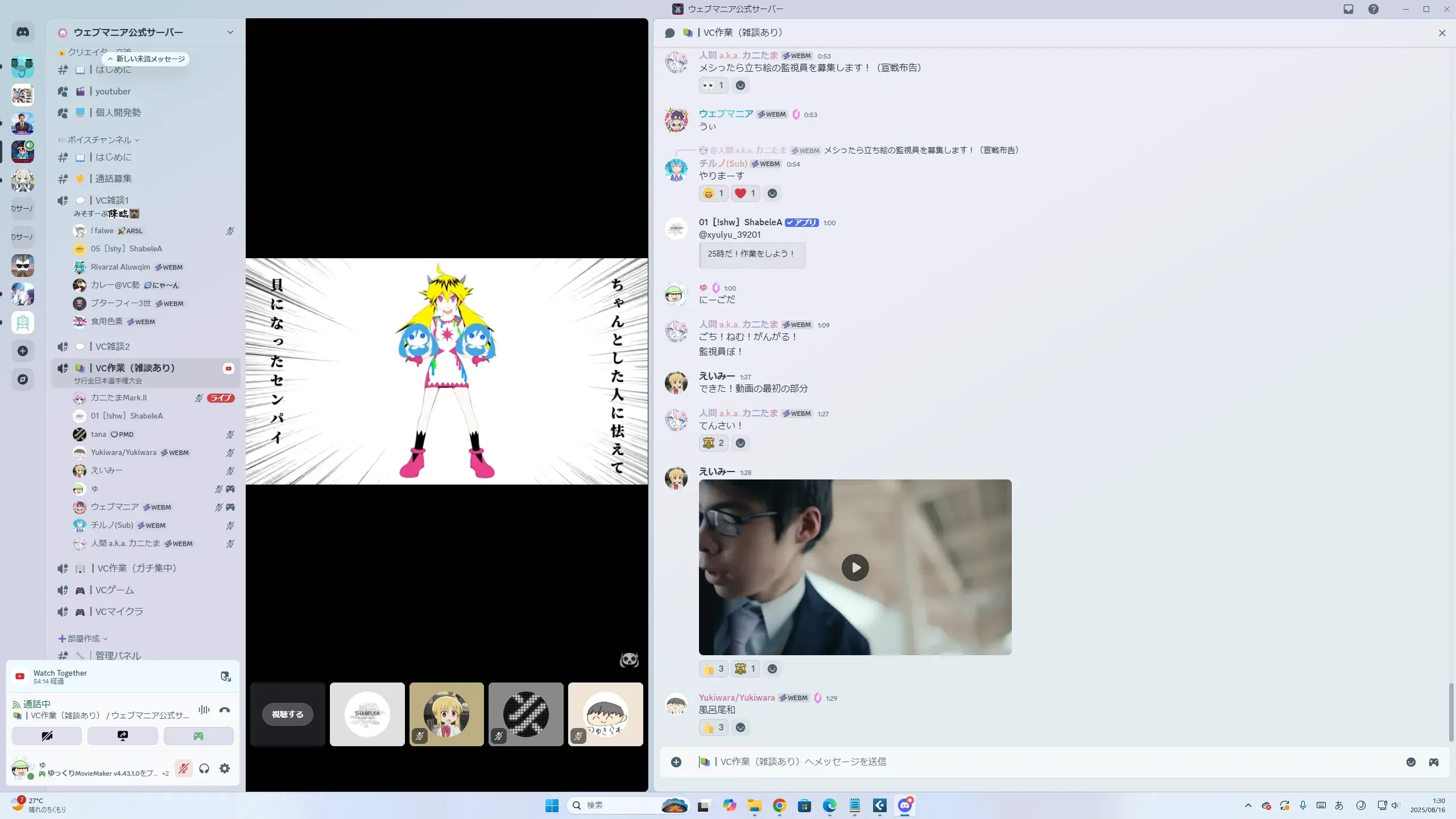
Task: Collapse the 部屋作成 category
Action: (83, 639)
